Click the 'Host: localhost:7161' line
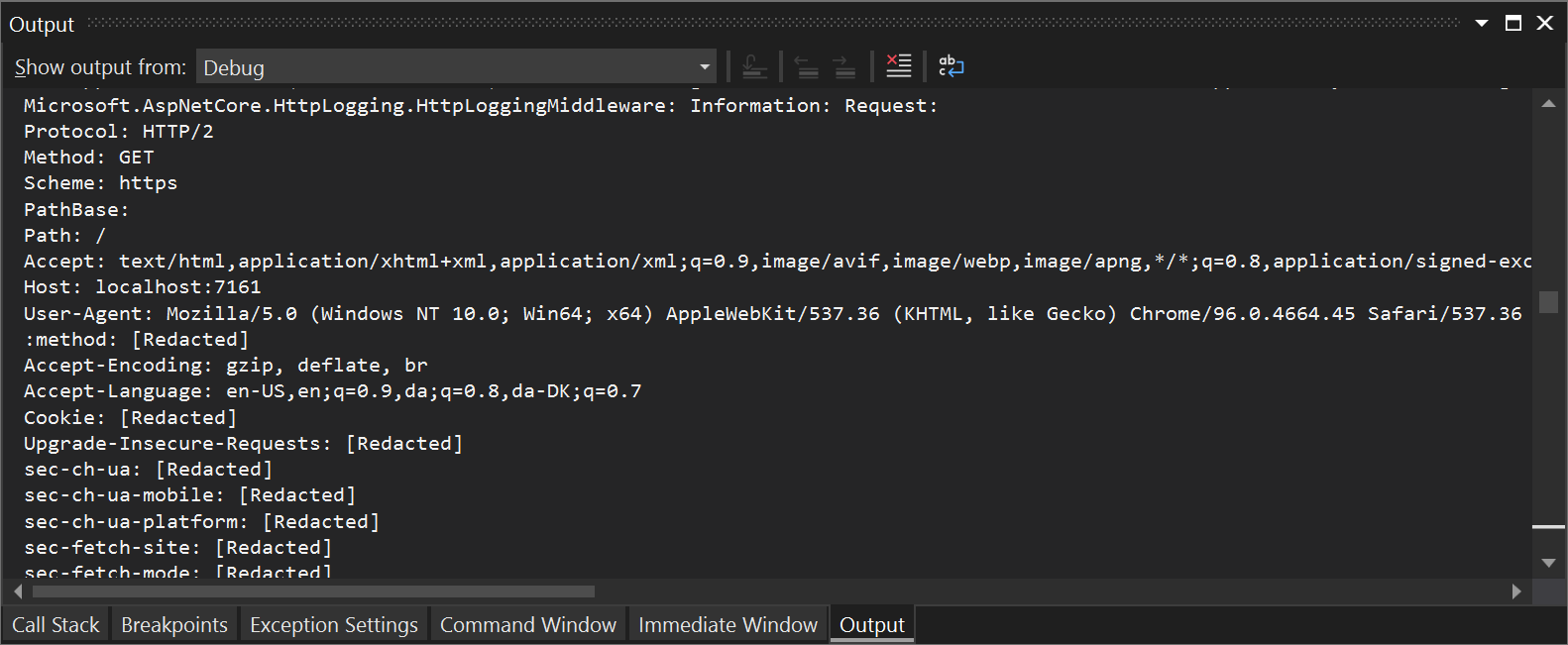The height and width of the screenshot is (645, 1568). coord(143,287)
